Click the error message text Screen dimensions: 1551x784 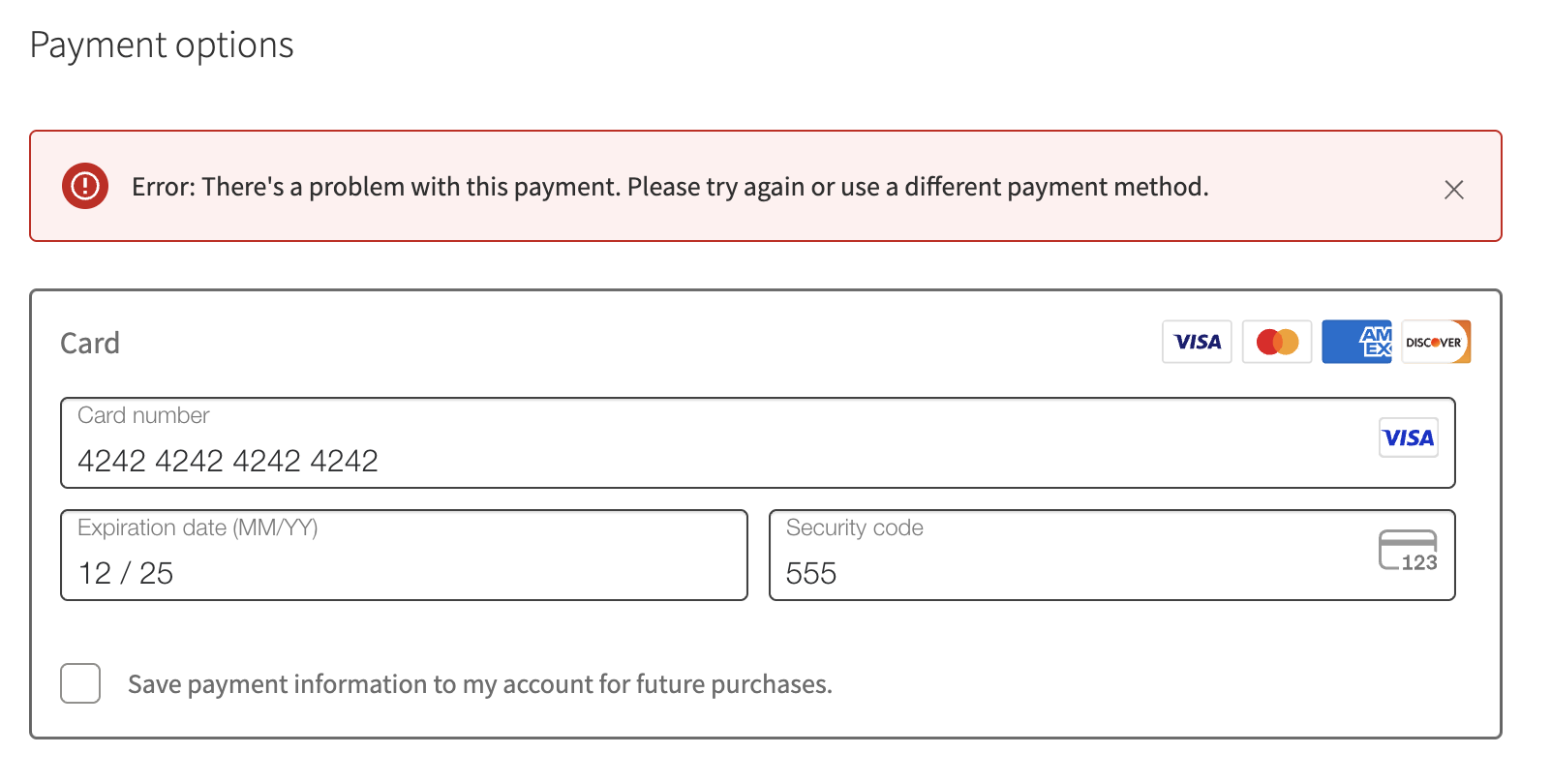click(670, 187)
